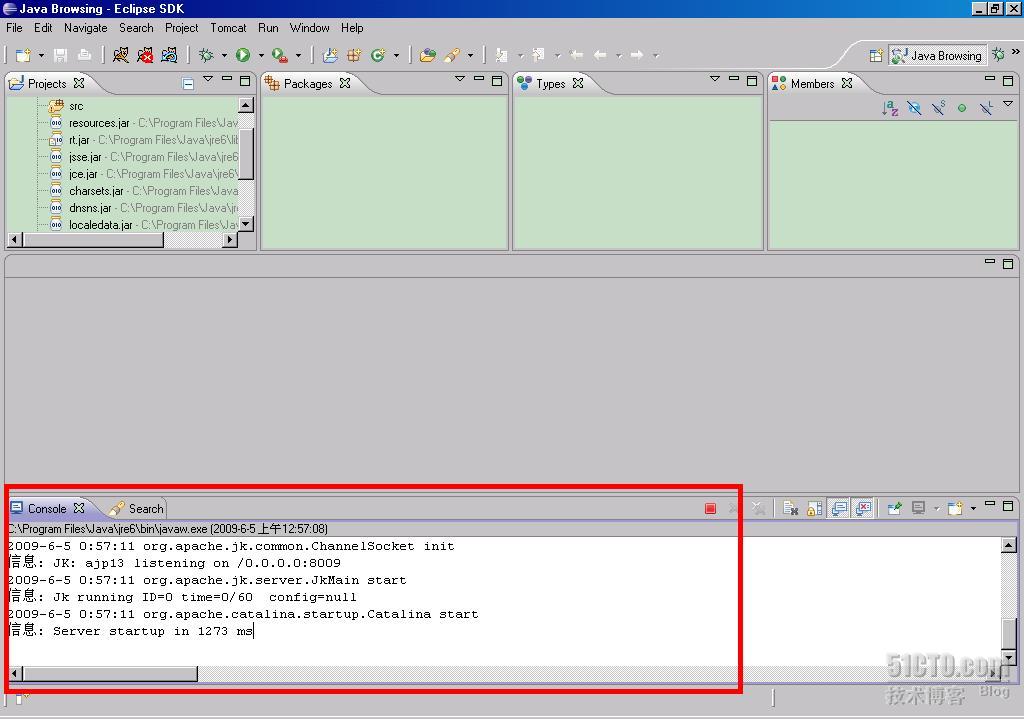The image size is (1024, 719).
Task: Start Tomcat using the toolbar cat icon
Action: 121,55
